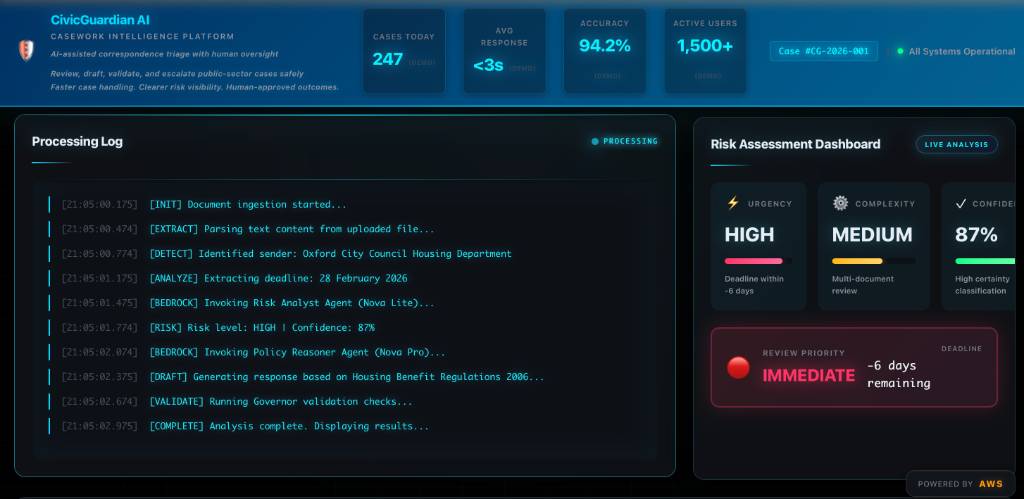Screen dimensions: 1024x499
Task: Click the Deadline within -6 days caption
Action: (x=754, y=285)
